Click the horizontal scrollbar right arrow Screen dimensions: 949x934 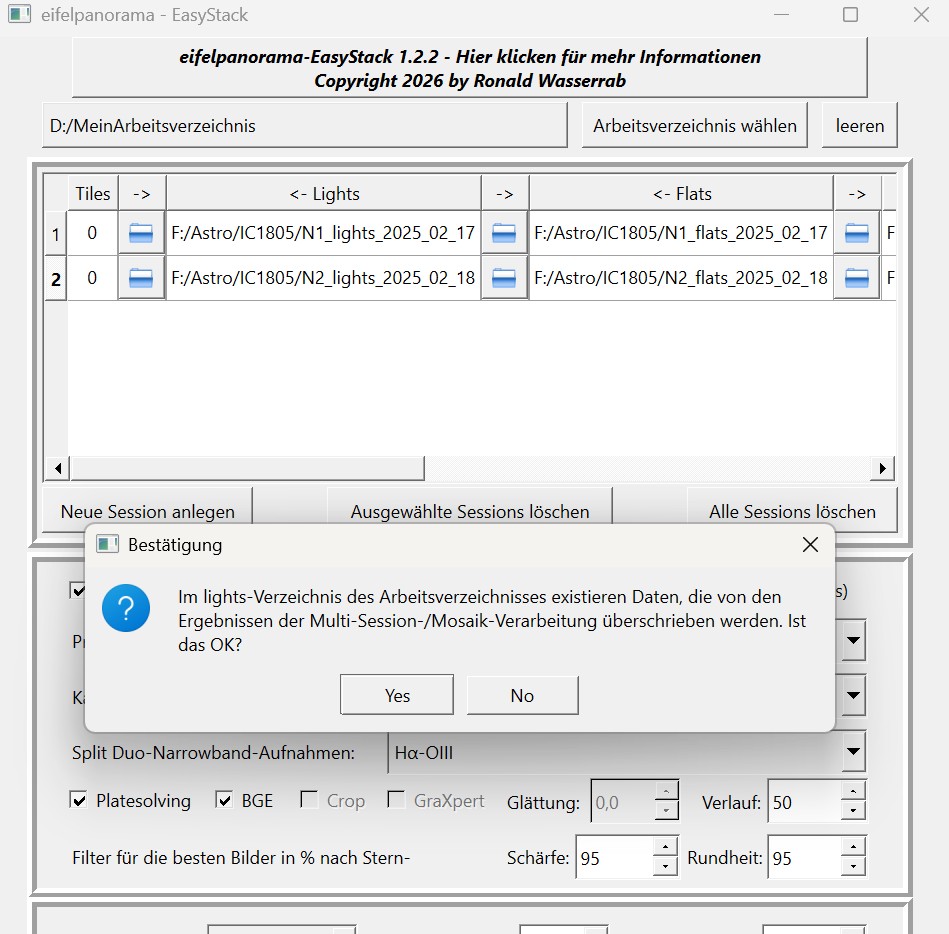coord(883,468)
